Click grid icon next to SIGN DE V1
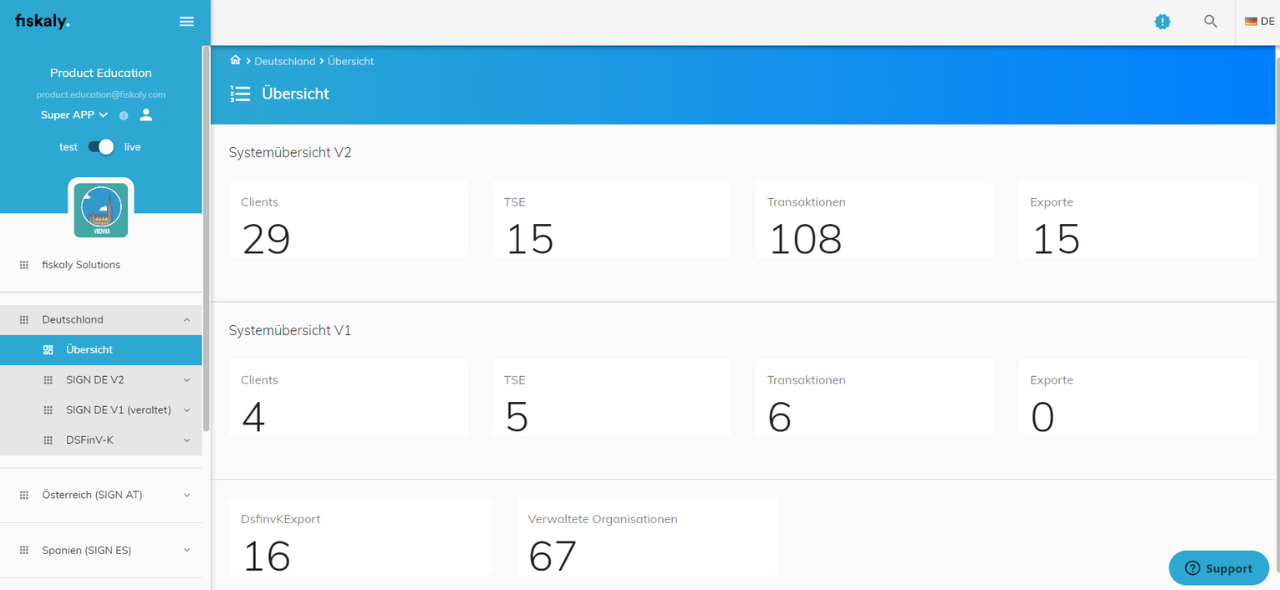Viewport: 1280px width, 590px height. click(48, 410)
